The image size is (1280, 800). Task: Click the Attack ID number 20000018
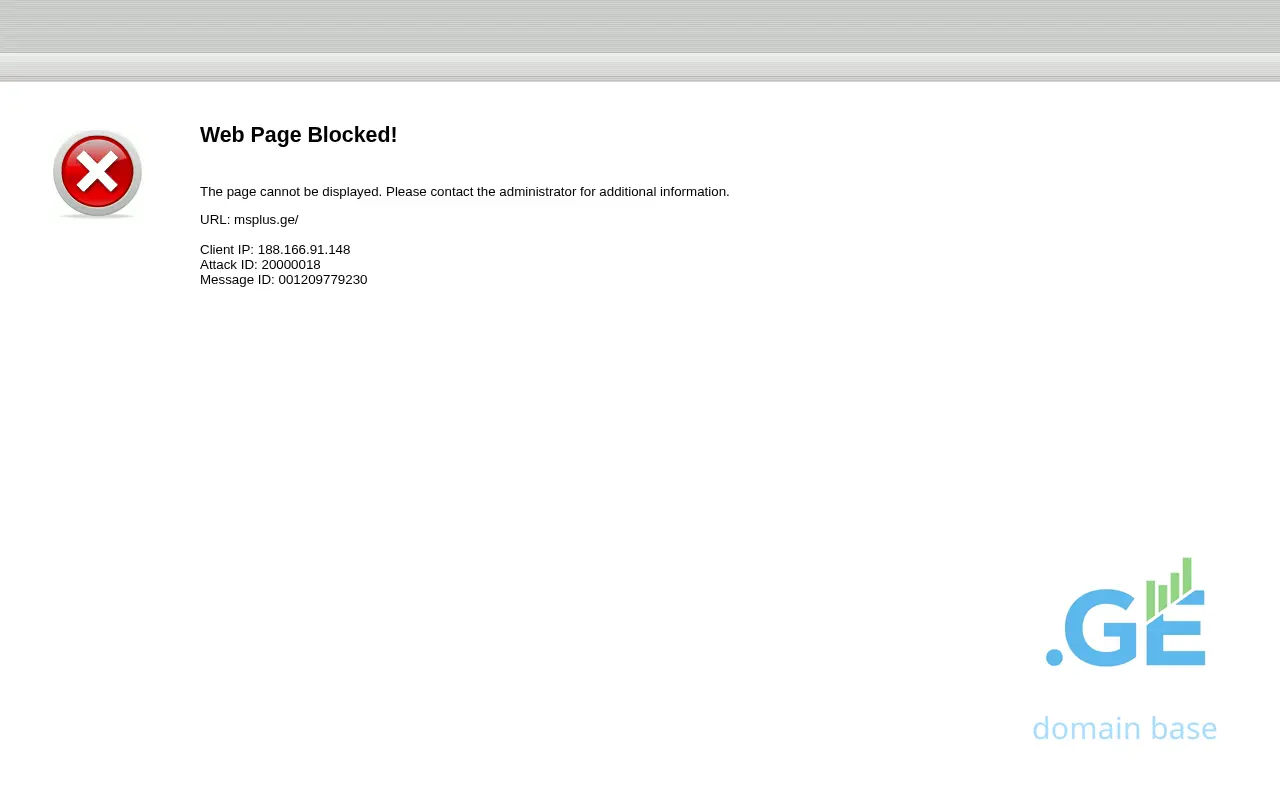[x=291, y=265]
